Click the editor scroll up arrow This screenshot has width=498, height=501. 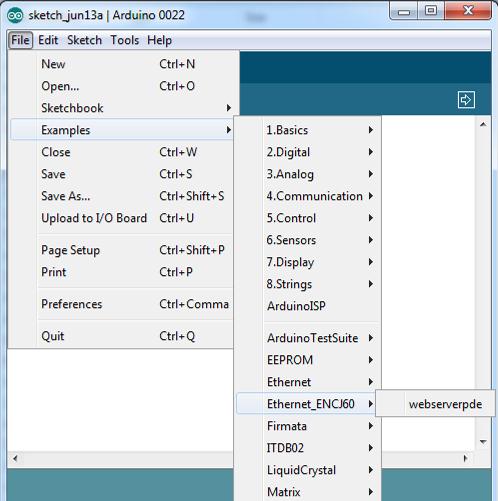click(483, 125)
